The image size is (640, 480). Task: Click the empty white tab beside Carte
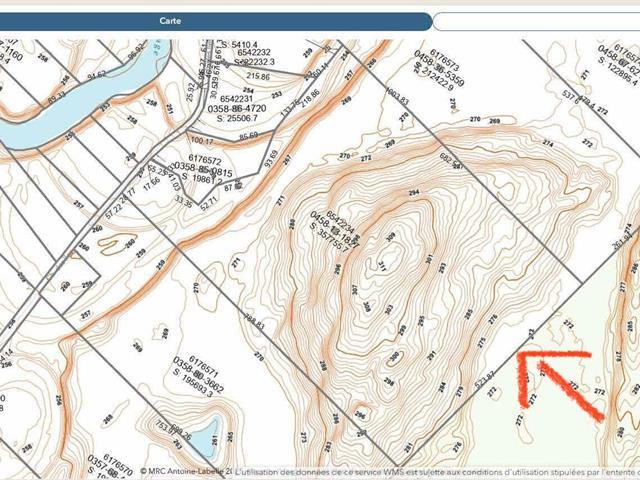coord(535,21)
